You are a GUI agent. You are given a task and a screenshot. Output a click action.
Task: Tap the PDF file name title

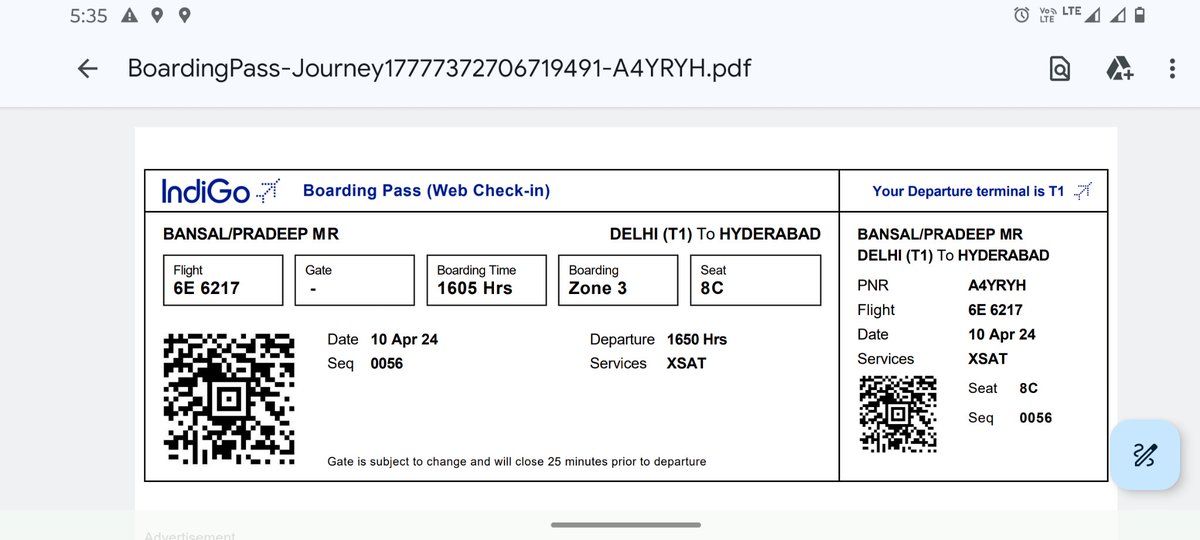click(x=439, y=68)
